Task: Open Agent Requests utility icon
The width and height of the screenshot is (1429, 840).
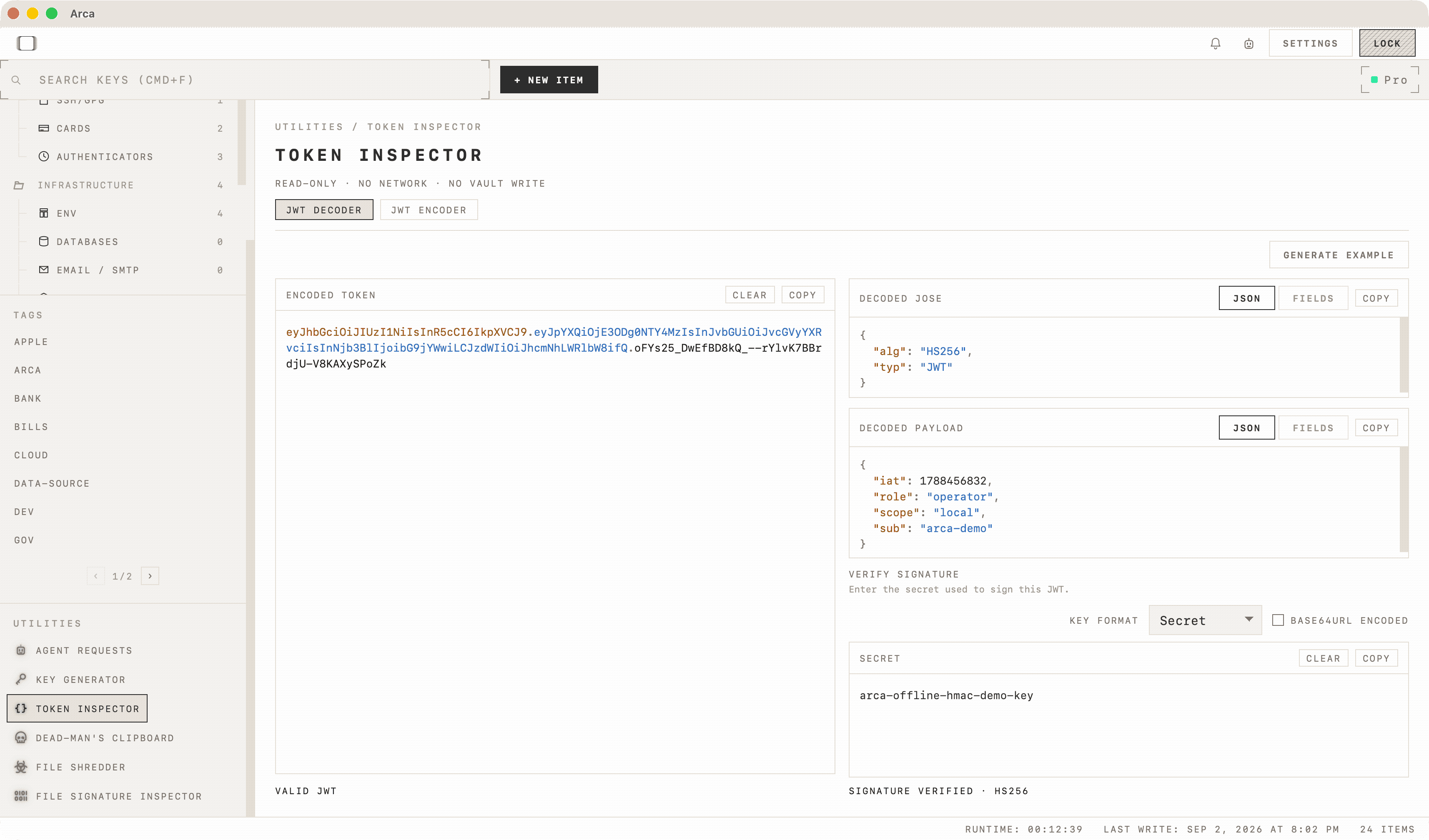Action: point(21,650)
